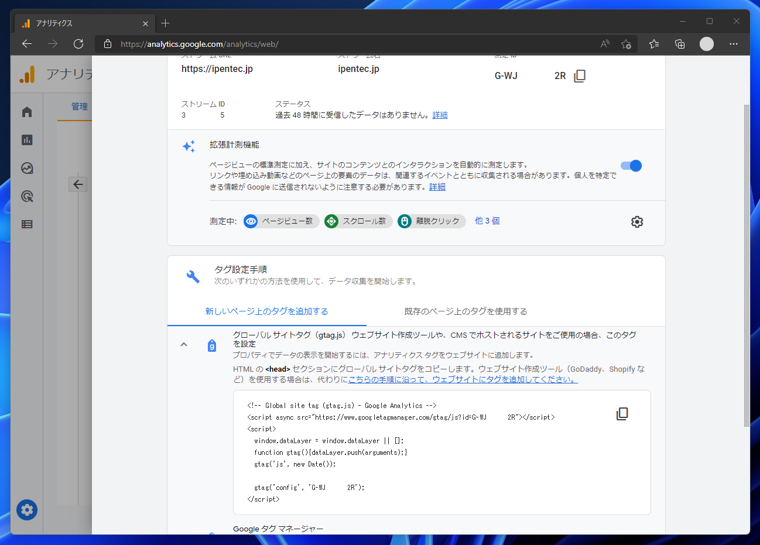Show the other 3 measured events

487,221
